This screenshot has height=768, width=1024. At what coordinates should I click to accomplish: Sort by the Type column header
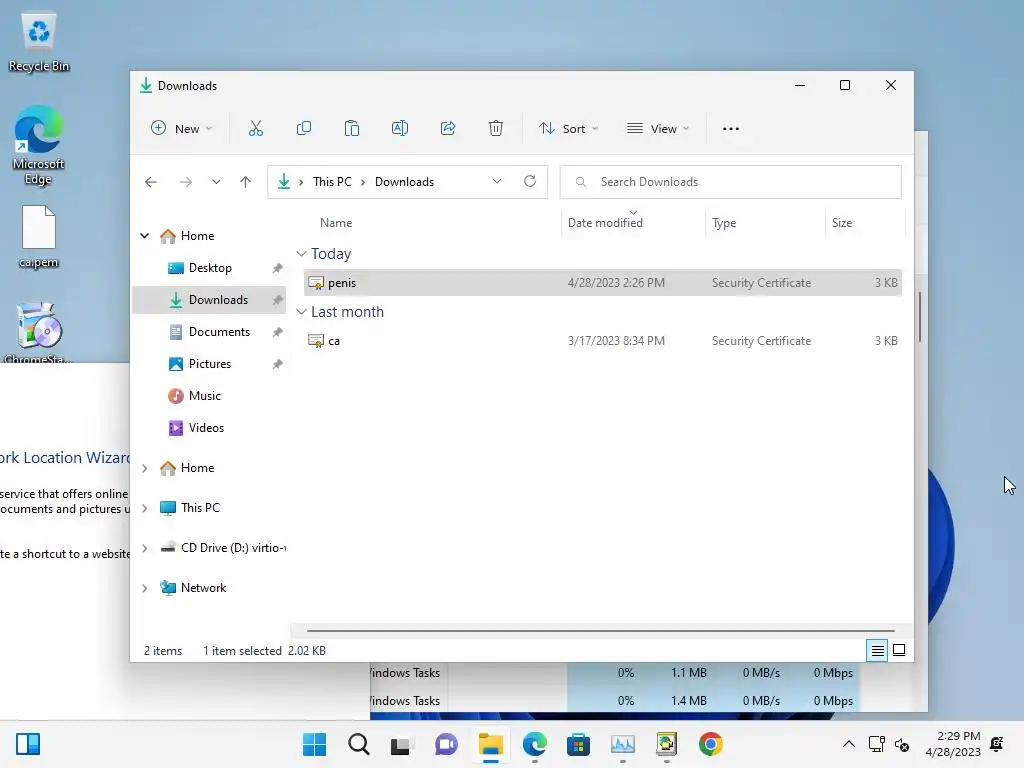coord(724,223)
